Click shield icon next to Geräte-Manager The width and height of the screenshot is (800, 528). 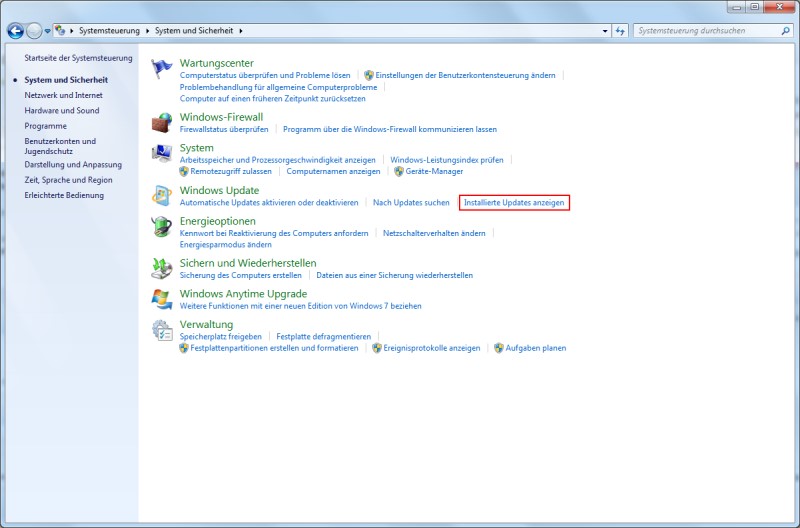[x=399, y=171]
